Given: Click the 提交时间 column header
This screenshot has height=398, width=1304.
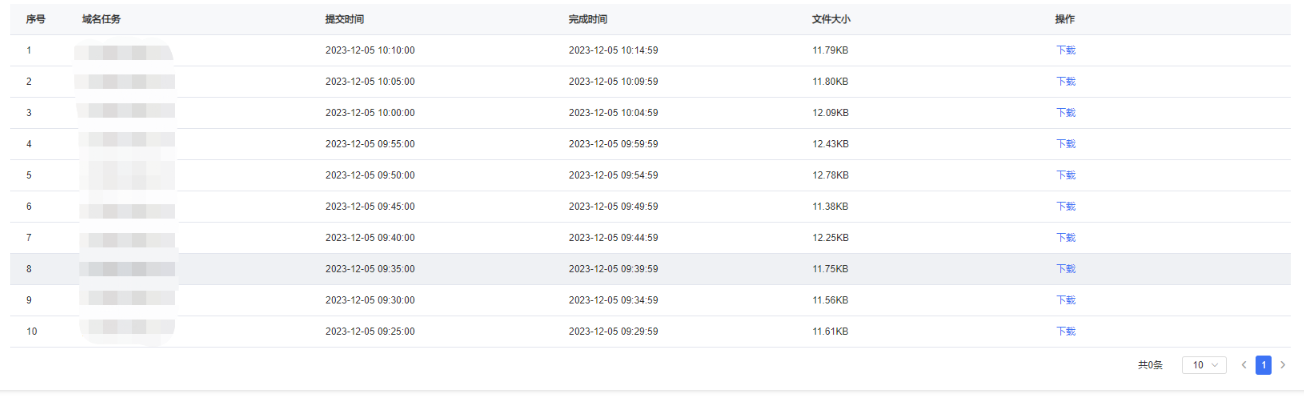Looking at the screenshot, I should (x=344, y=19).
